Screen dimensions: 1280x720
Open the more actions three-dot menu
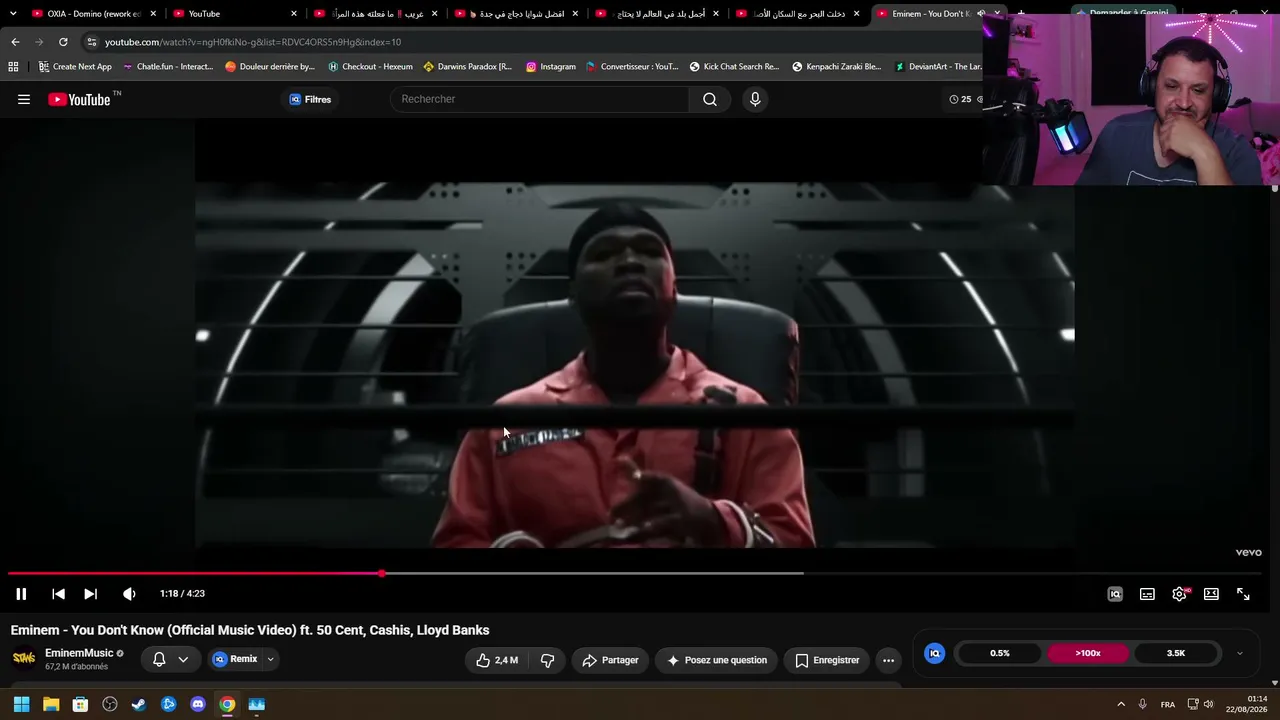(x=888, y=660)
